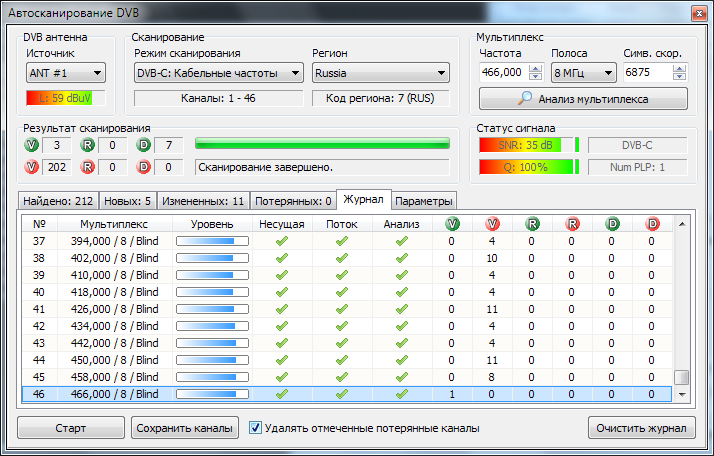
Task: Open the Регион Russia dropdown
Action: click(380, 73)
